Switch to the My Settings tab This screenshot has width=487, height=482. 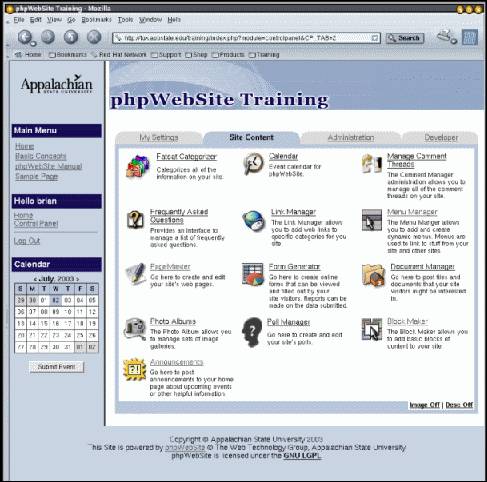tap(159, 137)
